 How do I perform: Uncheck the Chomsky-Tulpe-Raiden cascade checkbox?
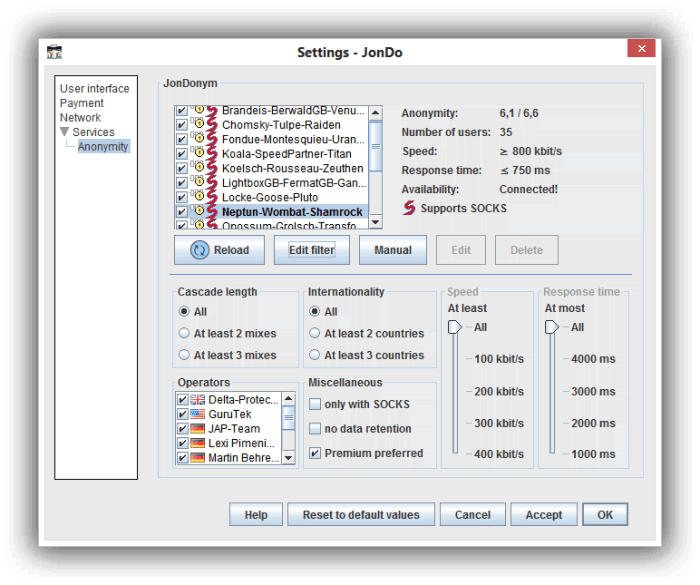point(181,125)
